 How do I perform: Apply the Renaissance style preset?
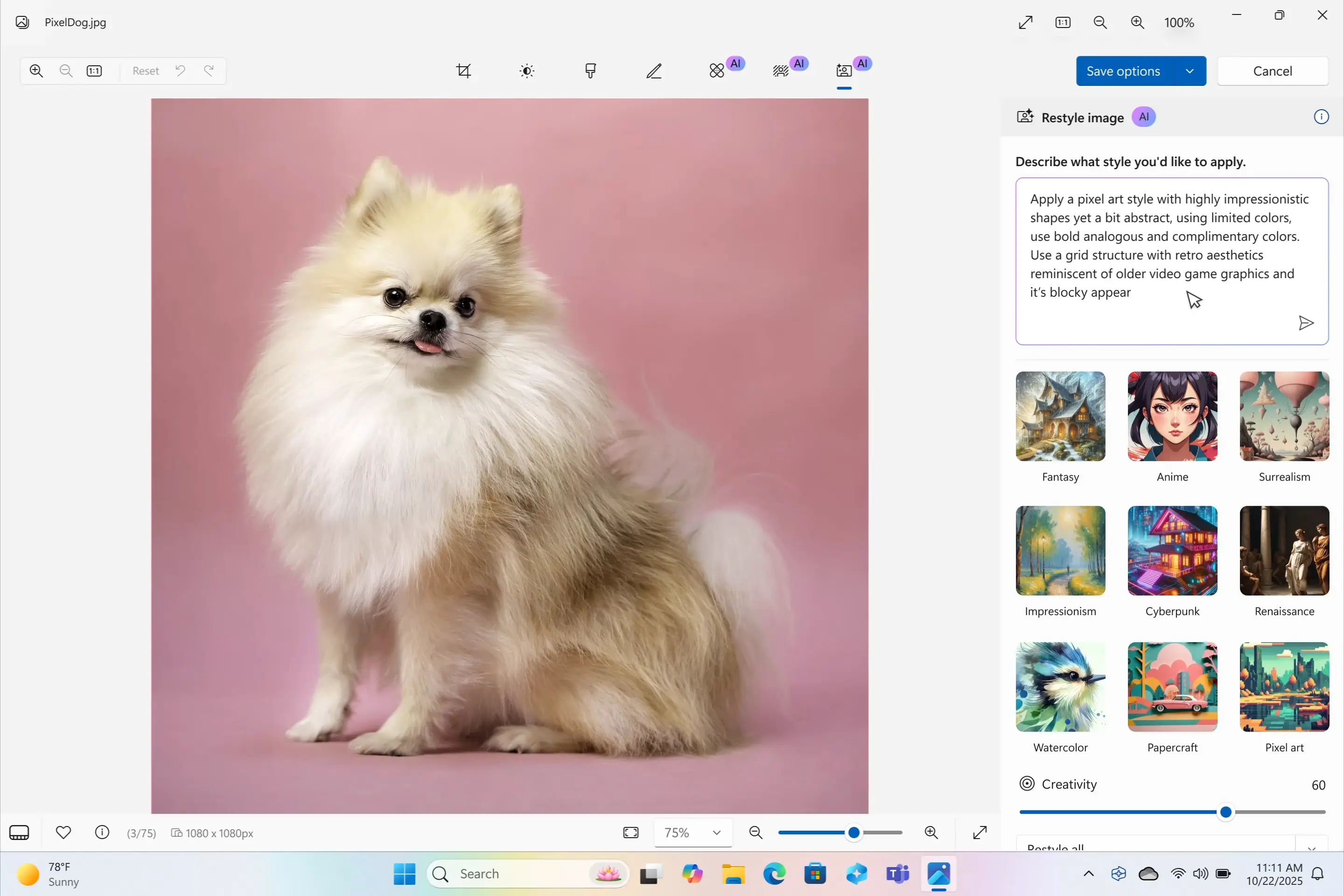click(1285, 551)
